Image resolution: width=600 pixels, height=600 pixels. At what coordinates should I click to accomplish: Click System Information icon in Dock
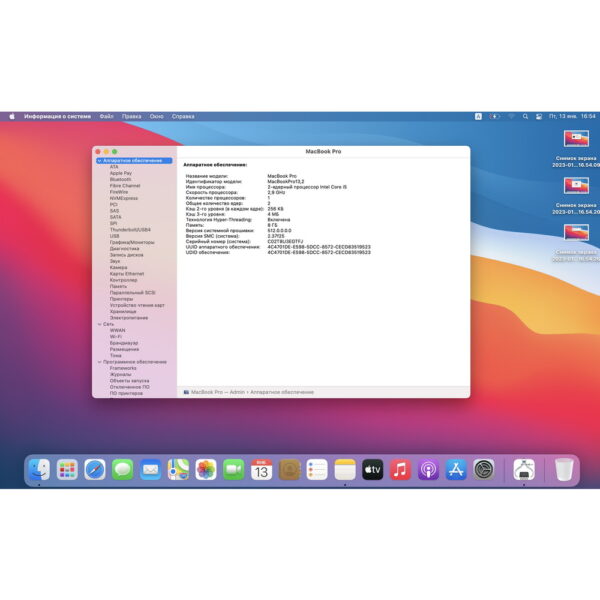coord(524,470)
